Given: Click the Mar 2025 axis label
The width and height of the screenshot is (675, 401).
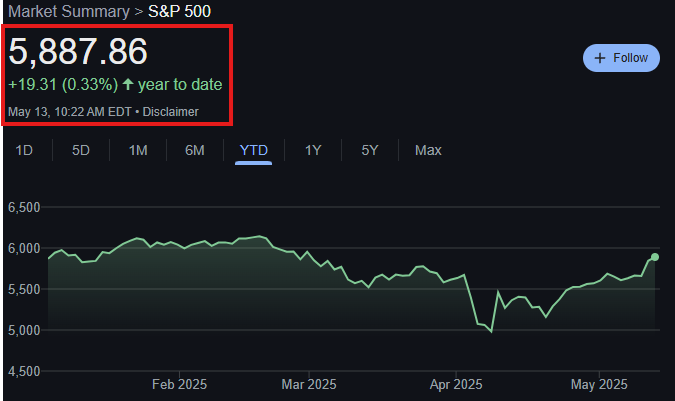Looking at the screenshot, I should click(x=309, y=384).
